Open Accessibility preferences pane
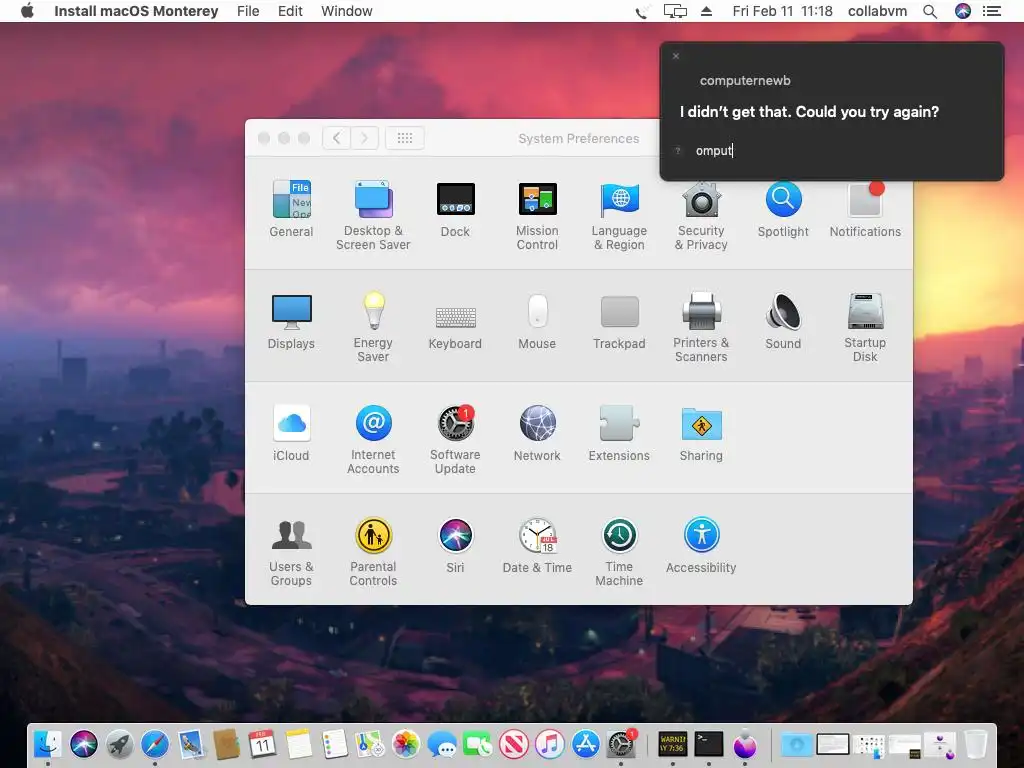Screen dimensions: 1024x768 [701, 545]
